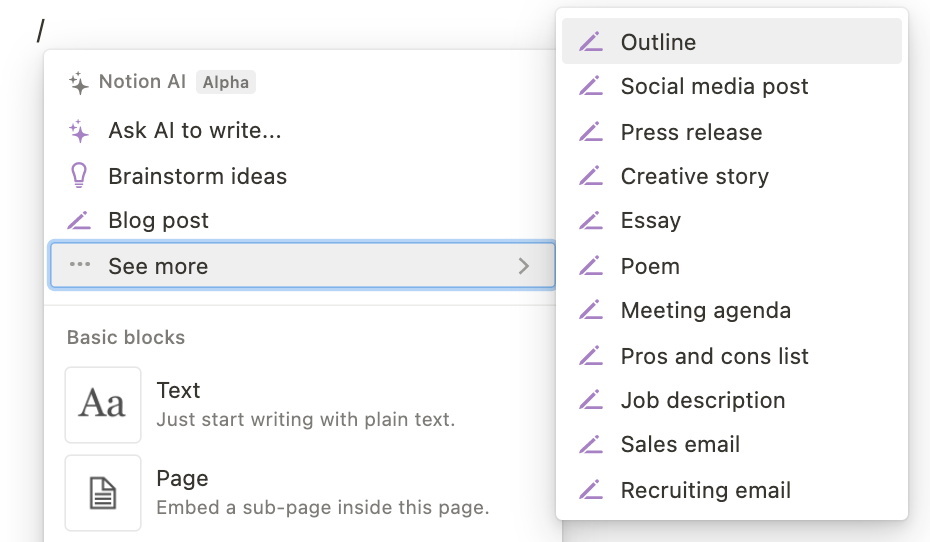Click the pencil icon beside Creative story
This screenshot has width=930, height=542.
point(591,176)
